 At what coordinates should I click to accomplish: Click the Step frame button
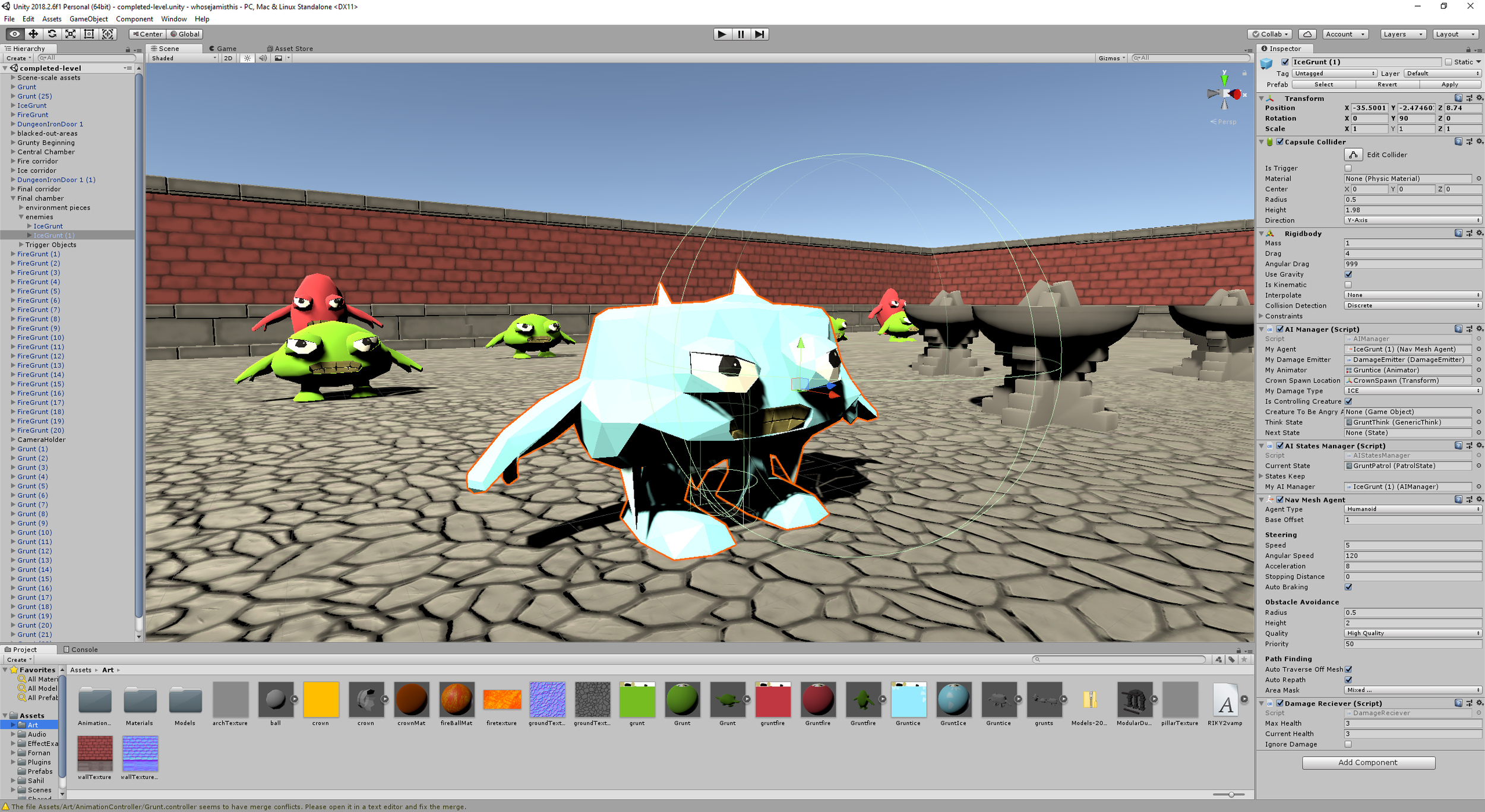tap(759, 34)
